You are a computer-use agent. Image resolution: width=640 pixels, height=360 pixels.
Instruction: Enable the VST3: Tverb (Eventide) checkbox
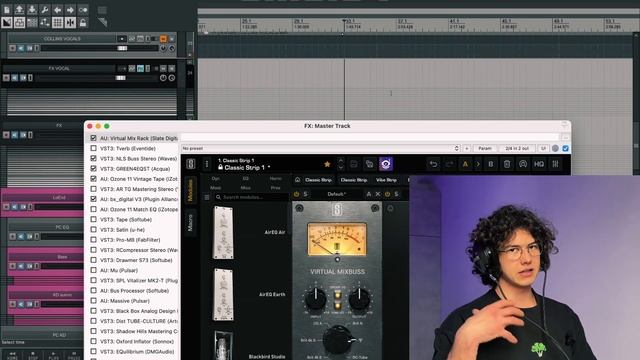(93, 148)
